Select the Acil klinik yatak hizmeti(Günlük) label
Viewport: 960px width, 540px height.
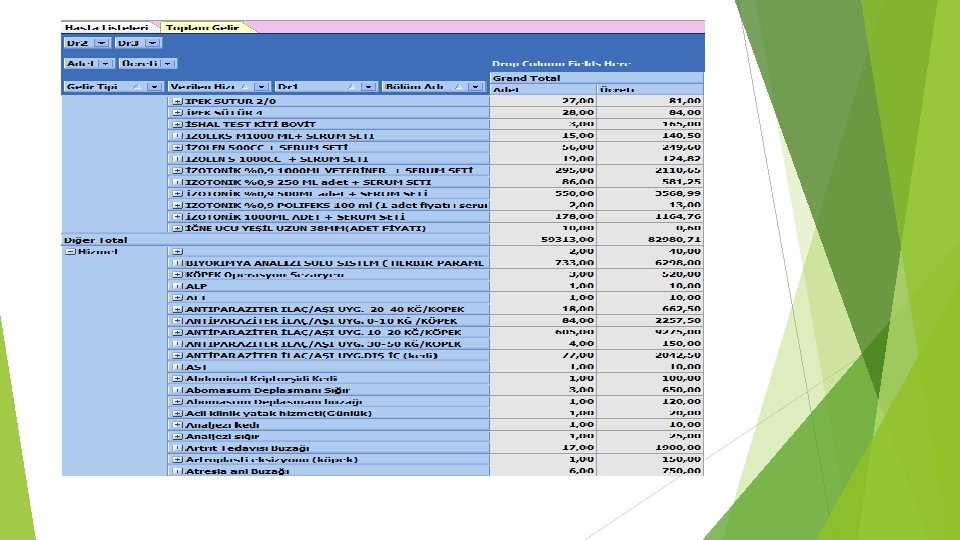(x=279, y=413)
